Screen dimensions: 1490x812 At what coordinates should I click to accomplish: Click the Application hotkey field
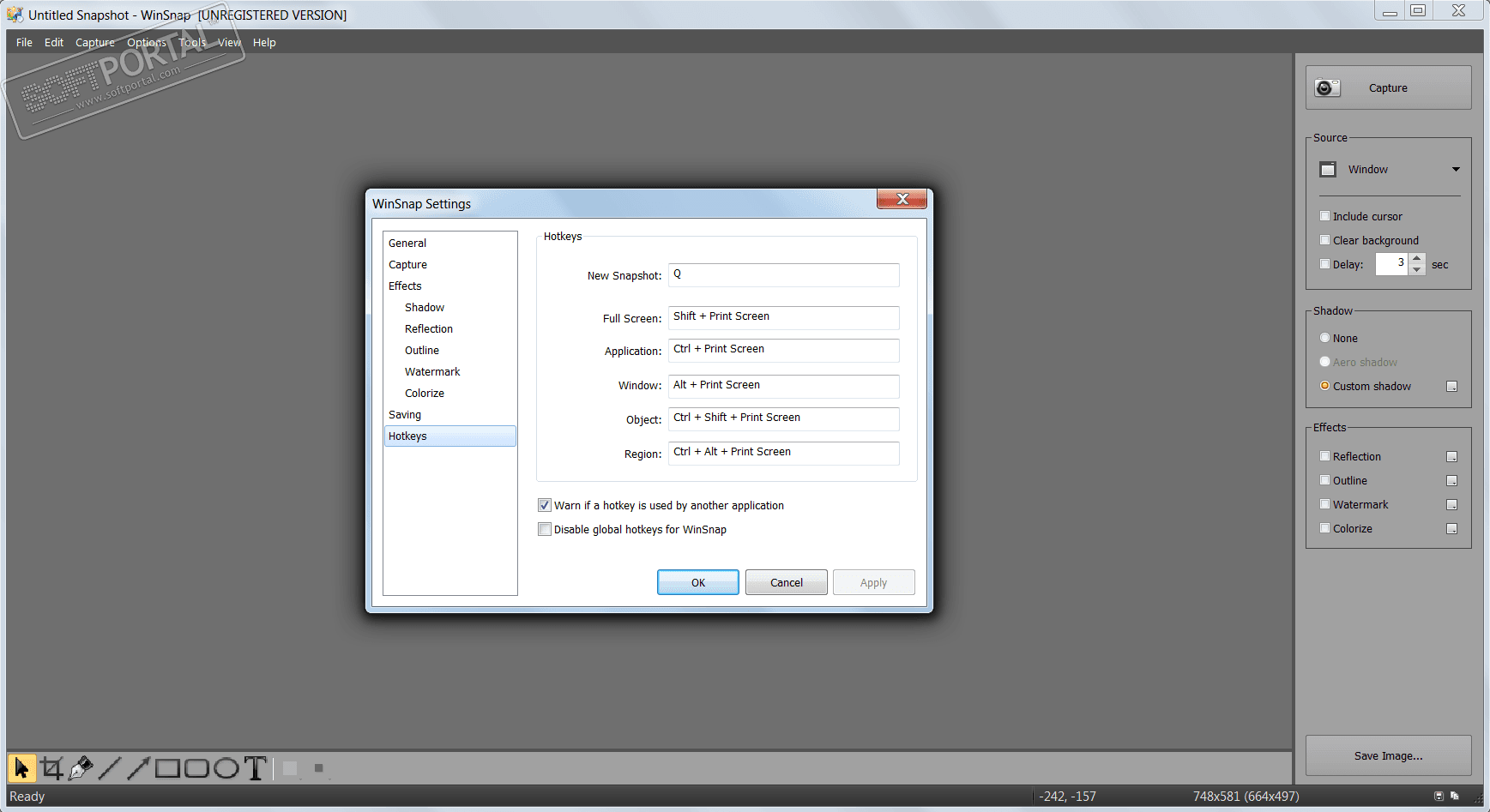coord(784,350)
